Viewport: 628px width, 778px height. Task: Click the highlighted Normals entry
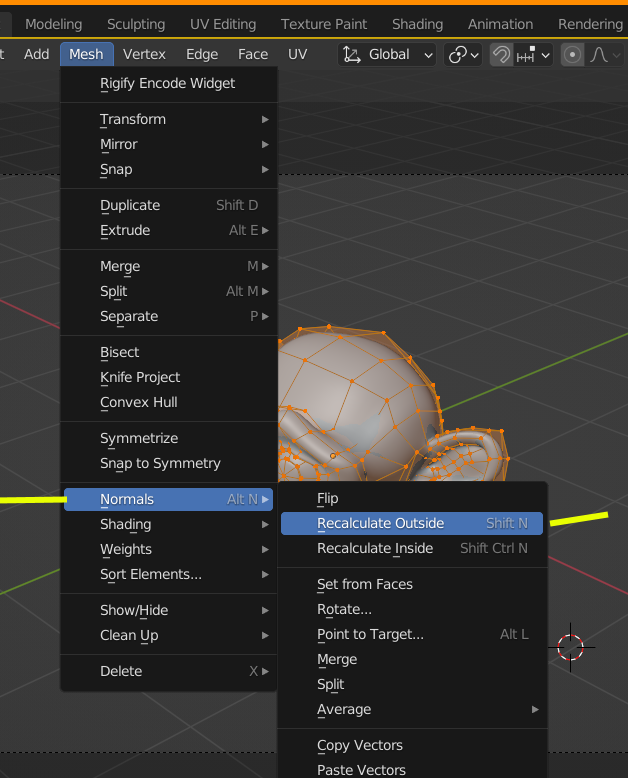[x=169, y=499]
